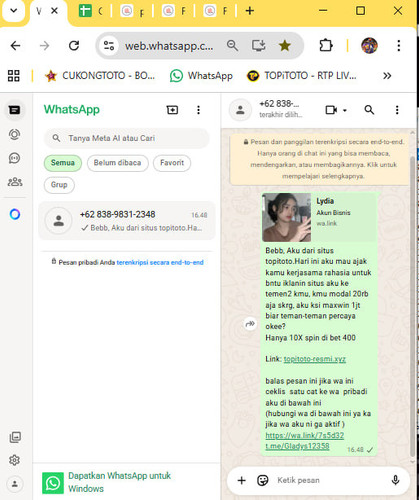Focus the Tanya Meta AI search field

pos(127,138)
